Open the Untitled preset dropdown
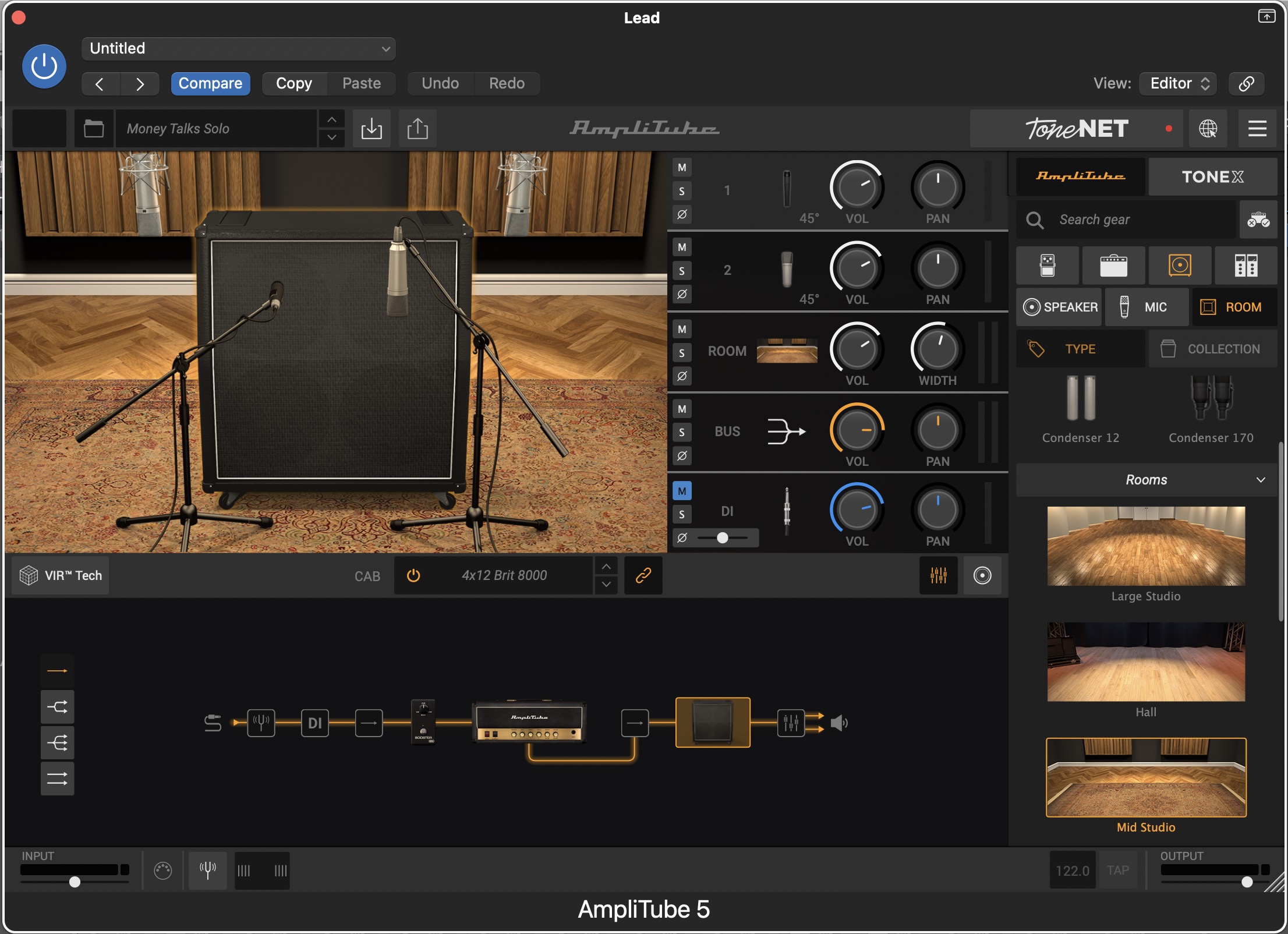The width and height of the screenshot is (1288, 934). [239, 48]
